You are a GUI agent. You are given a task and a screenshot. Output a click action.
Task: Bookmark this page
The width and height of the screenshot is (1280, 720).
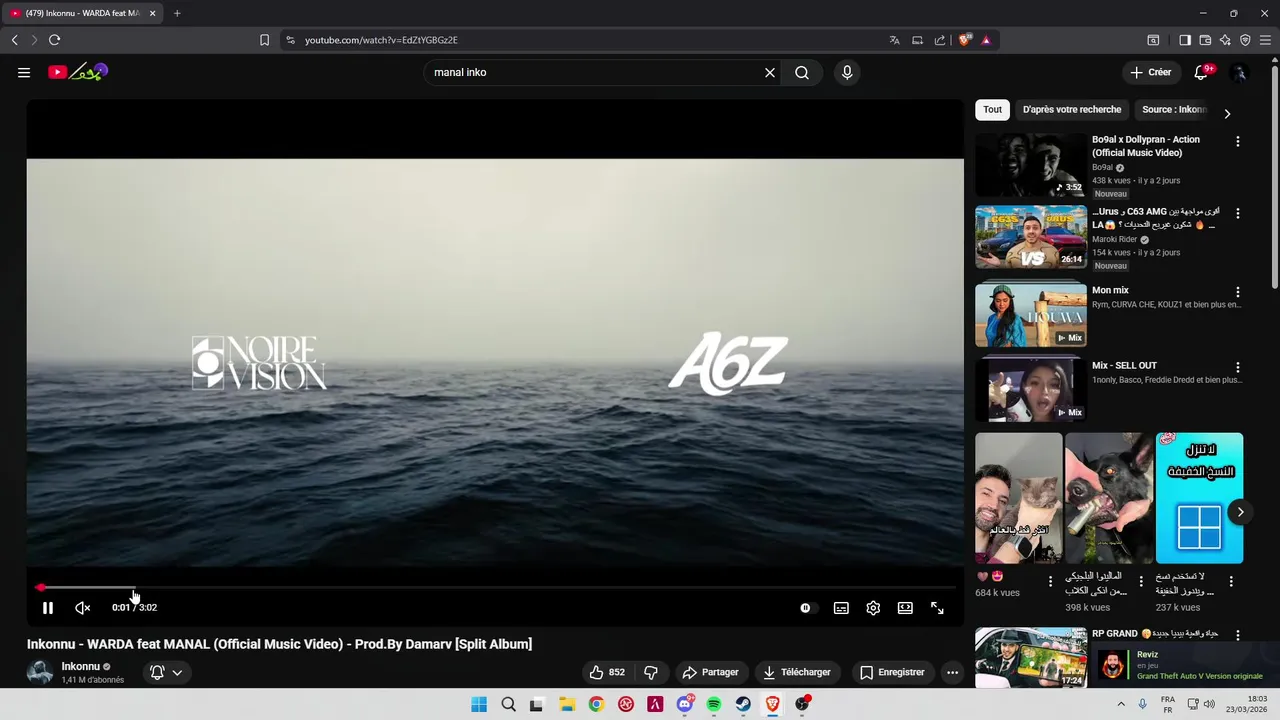[x=264, y=40]
